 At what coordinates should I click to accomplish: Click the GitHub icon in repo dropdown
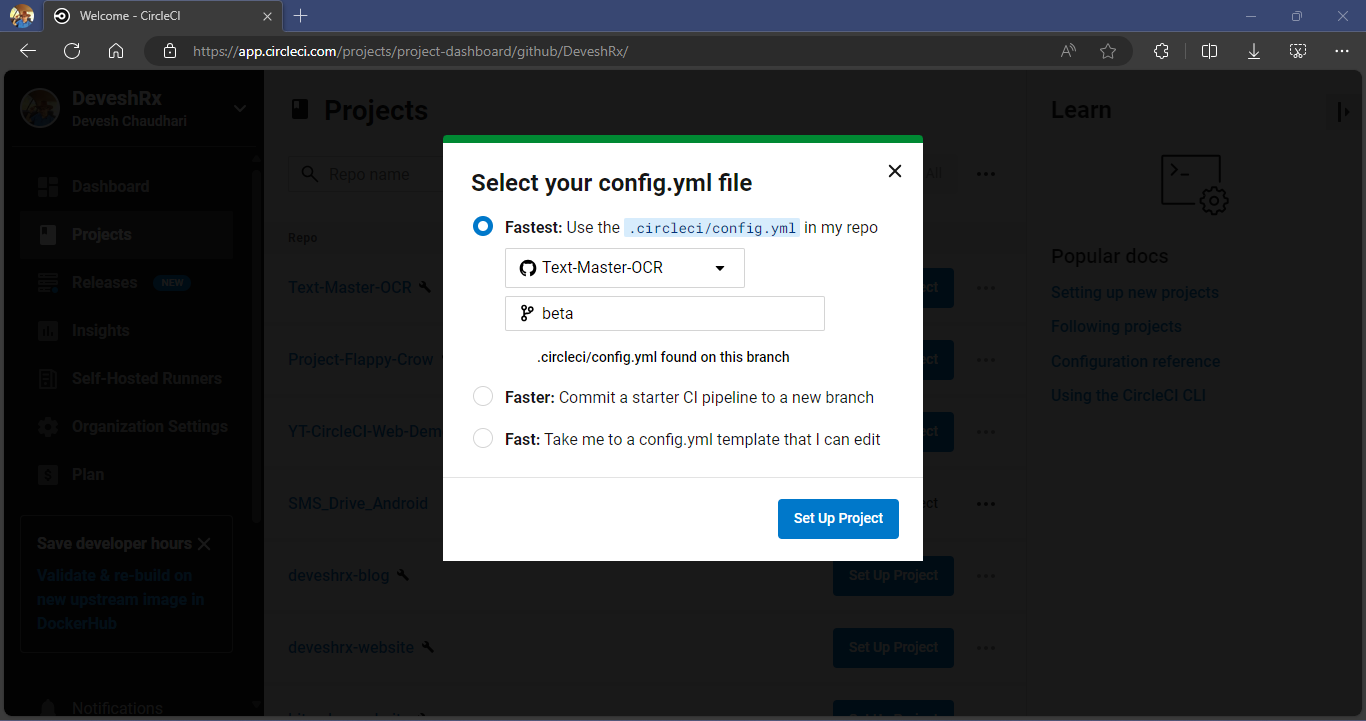pyautogui.click(x=528, y=268)
